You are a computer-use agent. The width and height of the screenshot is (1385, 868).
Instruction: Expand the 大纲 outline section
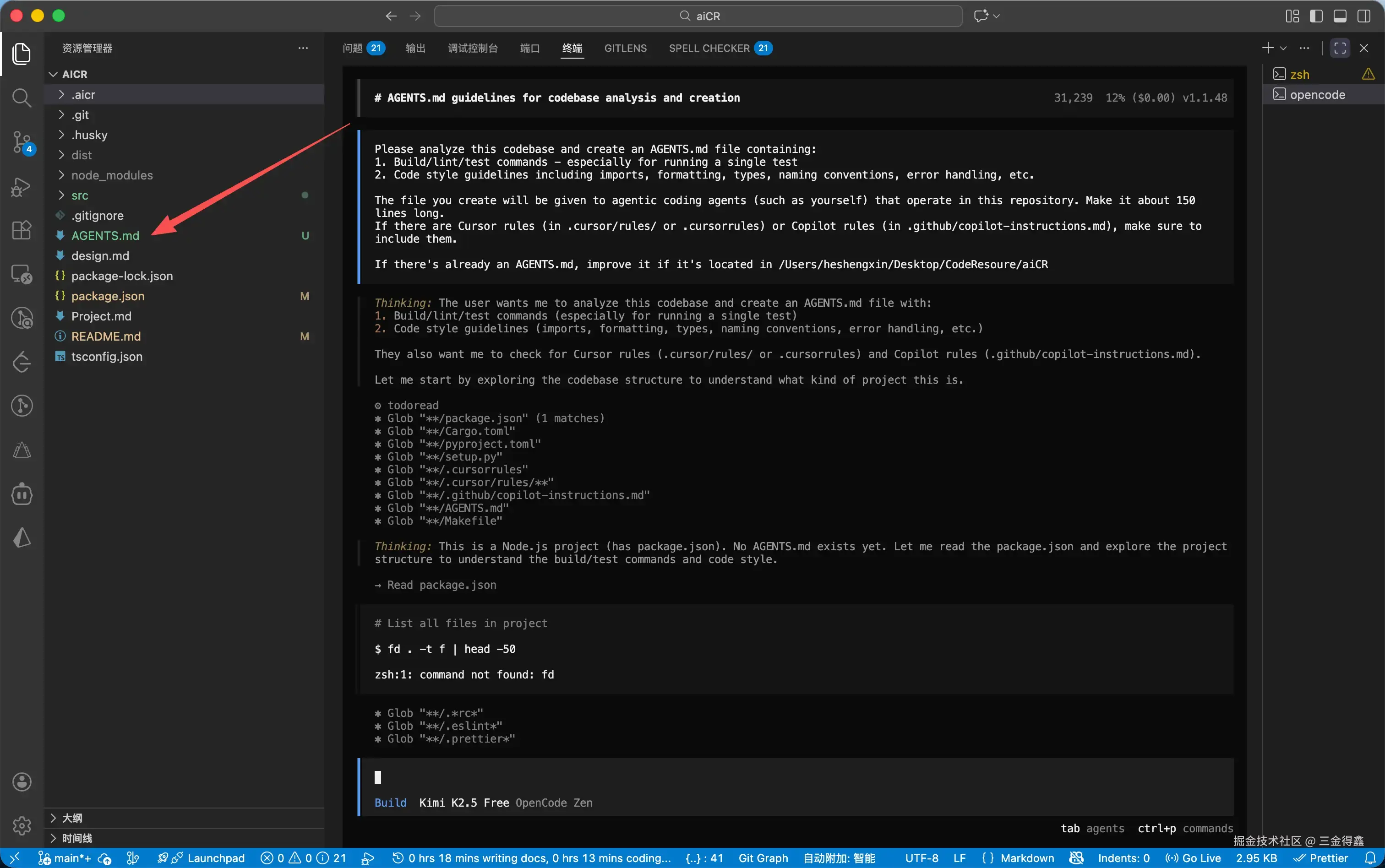(x=72, y=818)
